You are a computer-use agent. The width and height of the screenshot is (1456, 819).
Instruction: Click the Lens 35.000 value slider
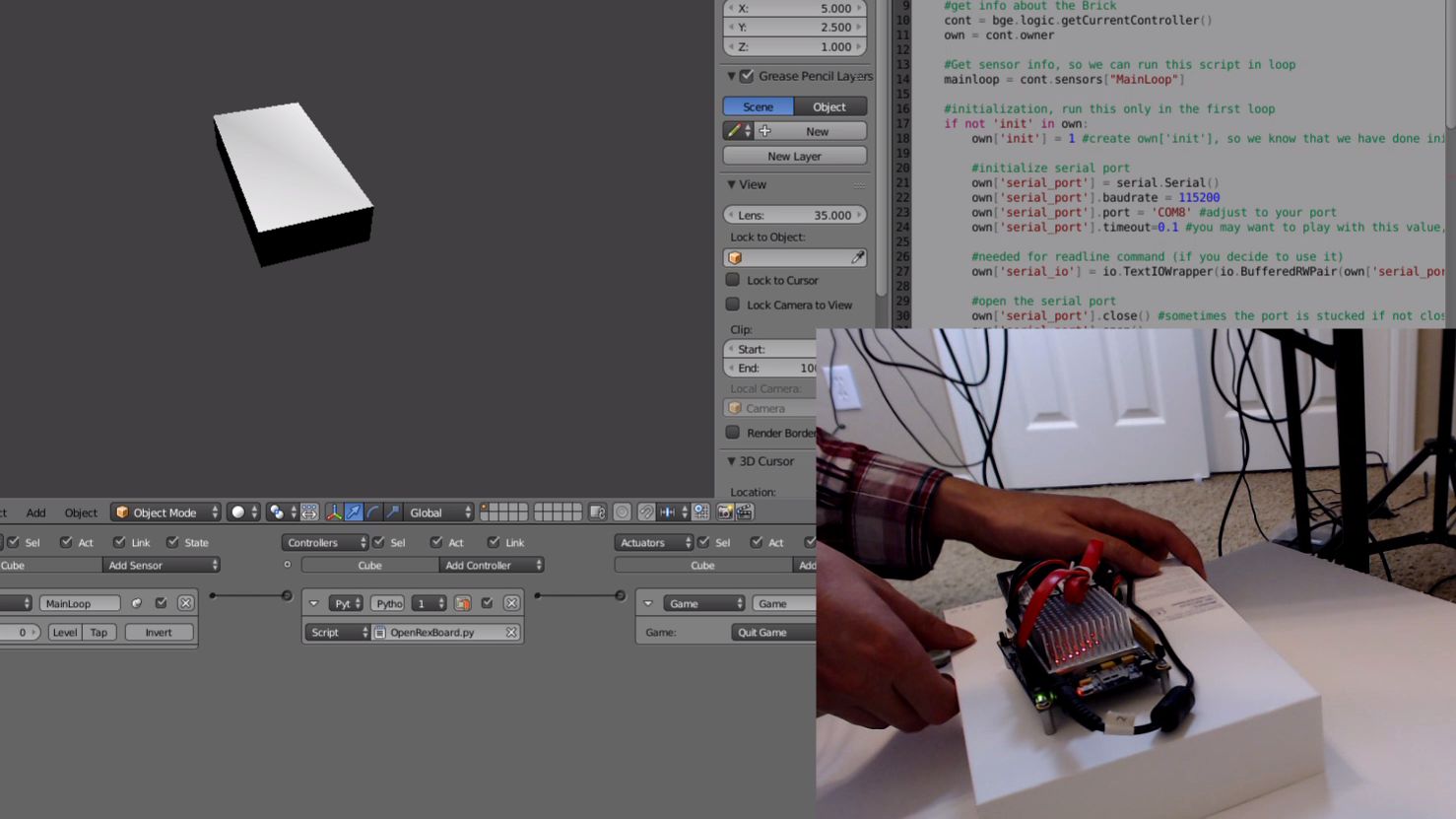click(794, 215)
